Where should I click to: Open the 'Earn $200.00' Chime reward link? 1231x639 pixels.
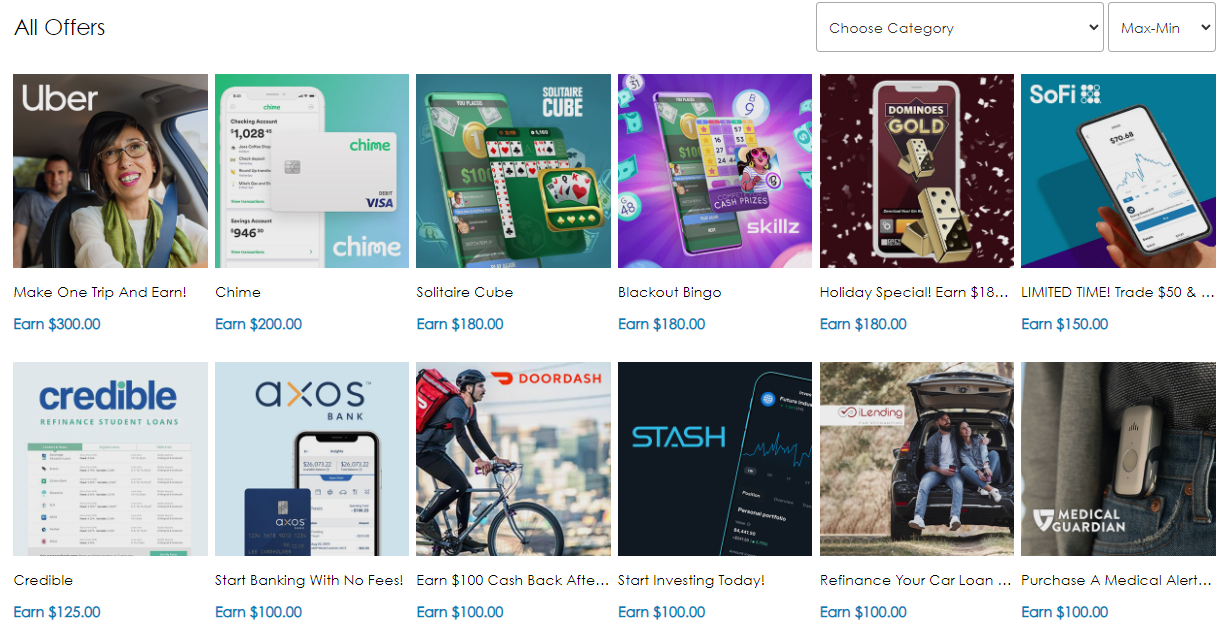pyautogui.click(x=258, y=324)
